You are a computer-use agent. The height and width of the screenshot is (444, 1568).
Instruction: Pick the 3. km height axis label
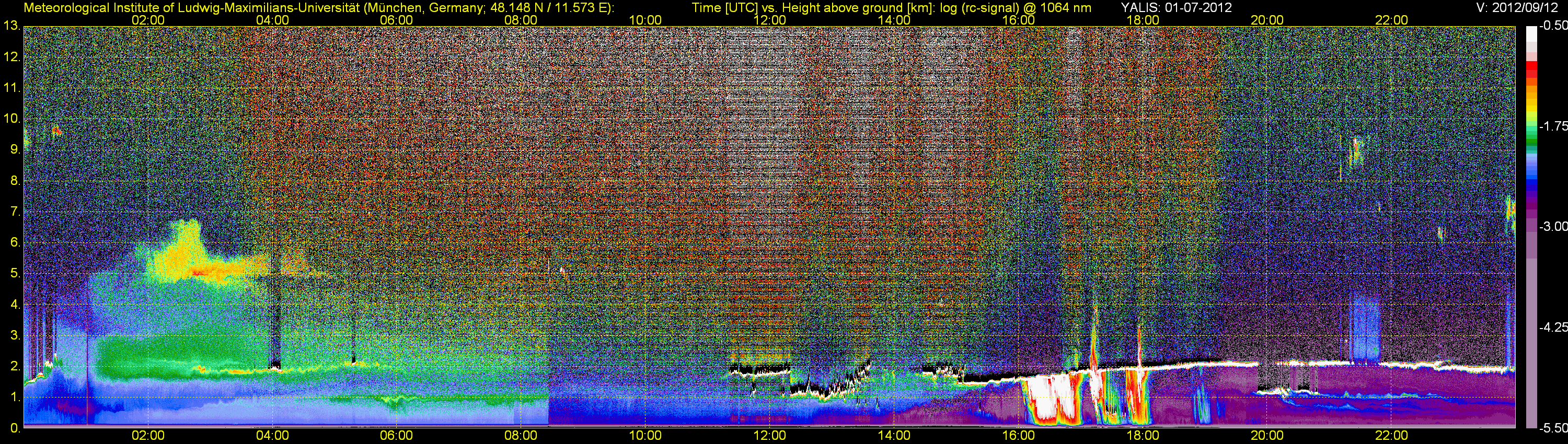(x=15, y=335)
